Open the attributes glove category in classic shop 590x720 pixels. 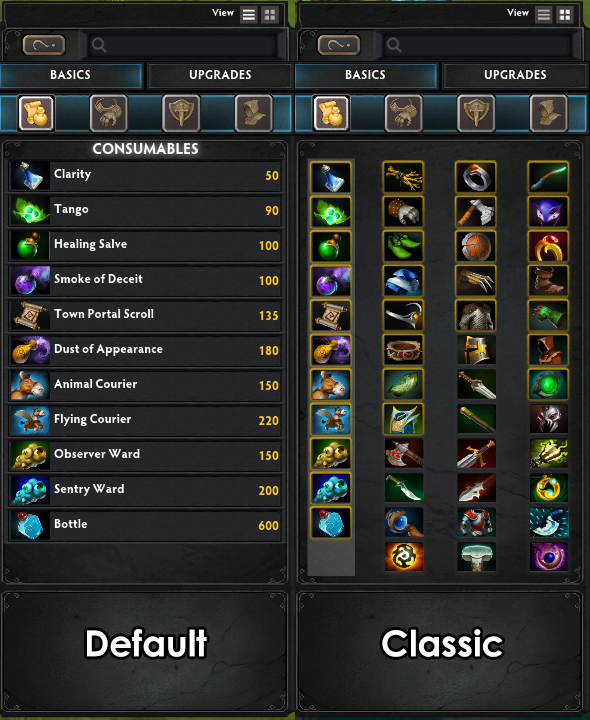(404, 113)
